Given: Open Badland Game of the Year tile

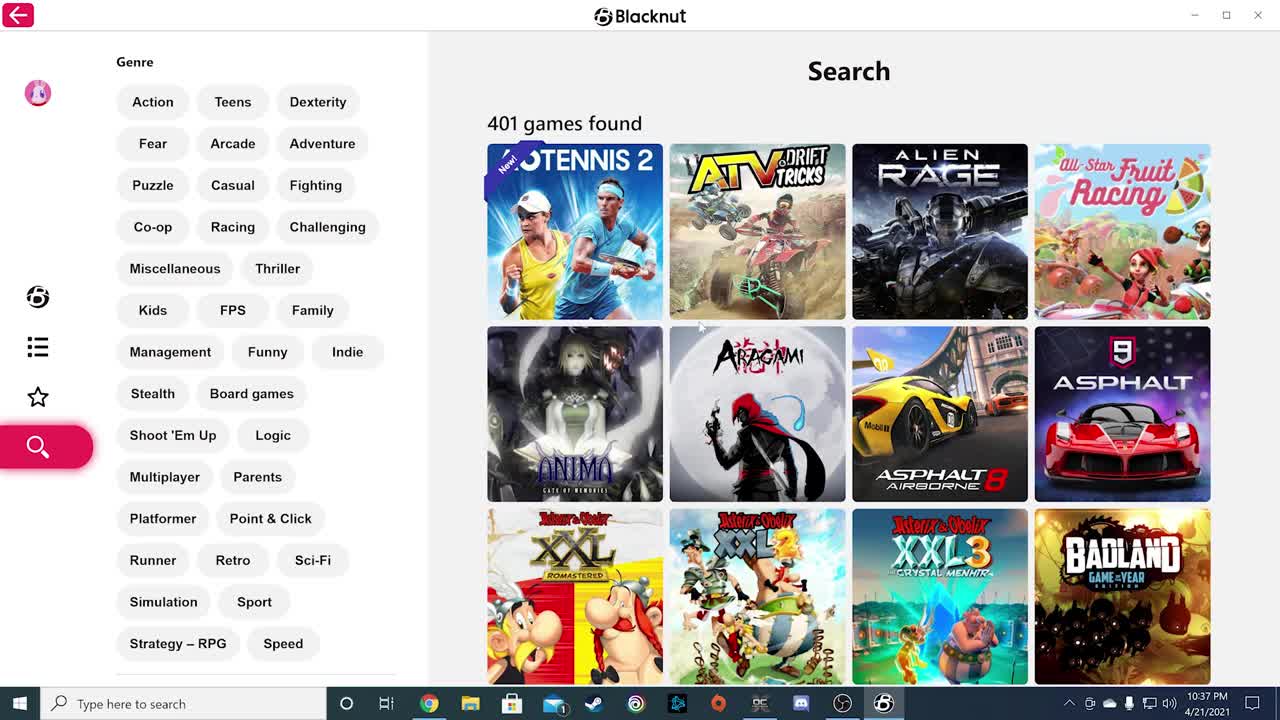Looking at the screenshot, I should pos(1122,596).
